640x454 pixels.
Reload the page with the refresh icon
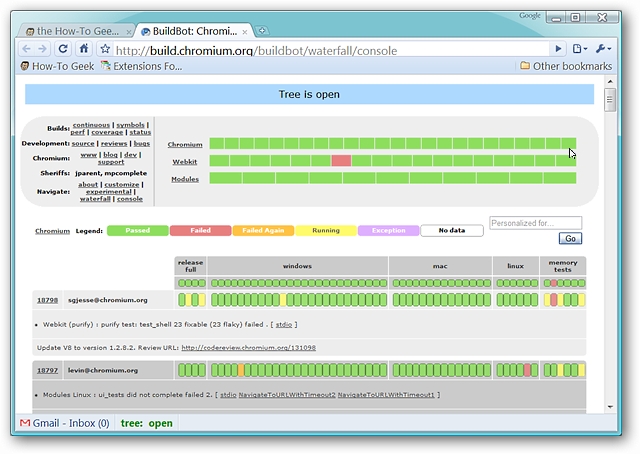click(x=63, y=49)
